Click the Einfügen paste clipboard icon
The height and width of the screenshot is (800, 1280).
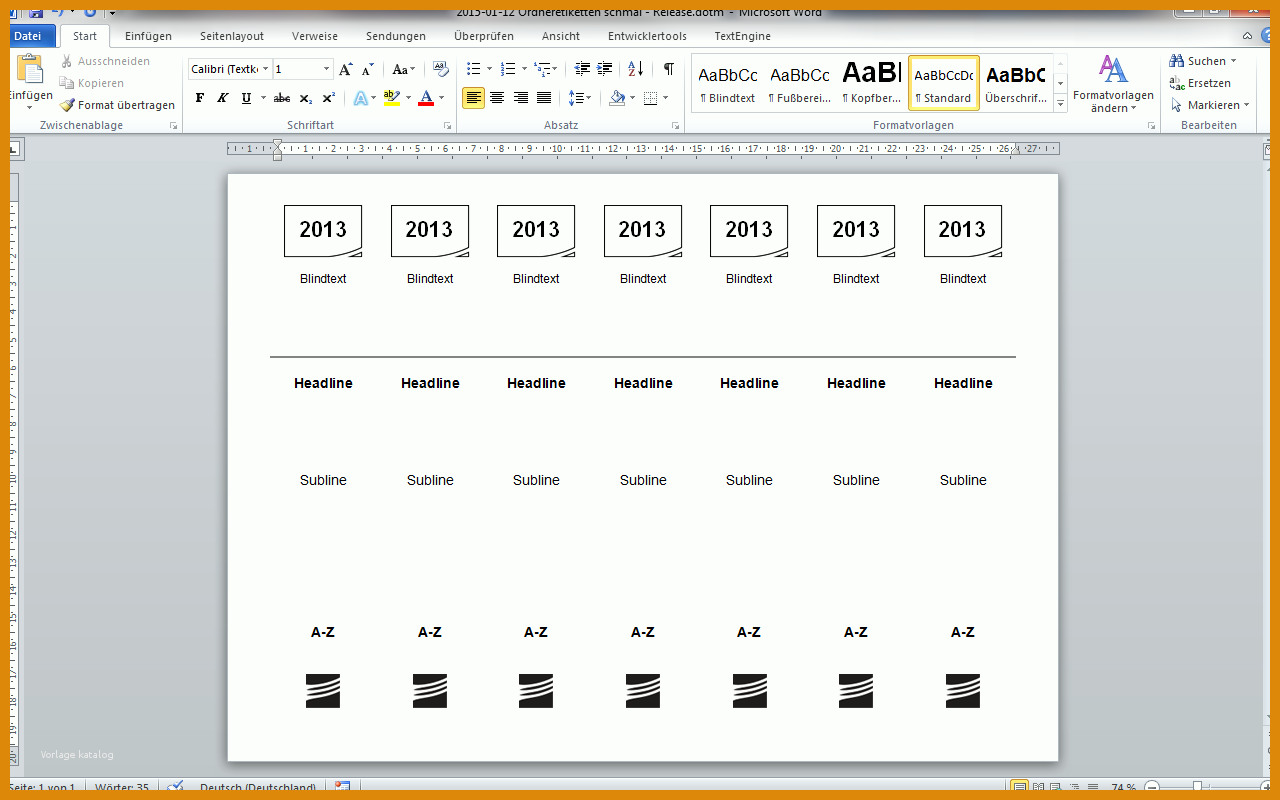[x=30, y=69]
